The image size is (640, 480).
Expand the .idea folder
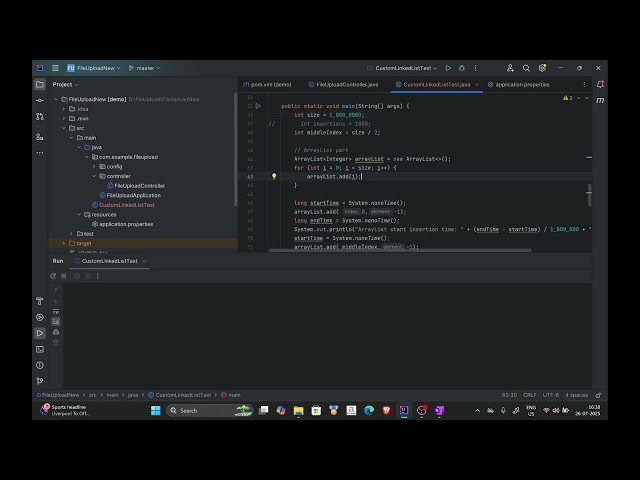tap(64, 109)
